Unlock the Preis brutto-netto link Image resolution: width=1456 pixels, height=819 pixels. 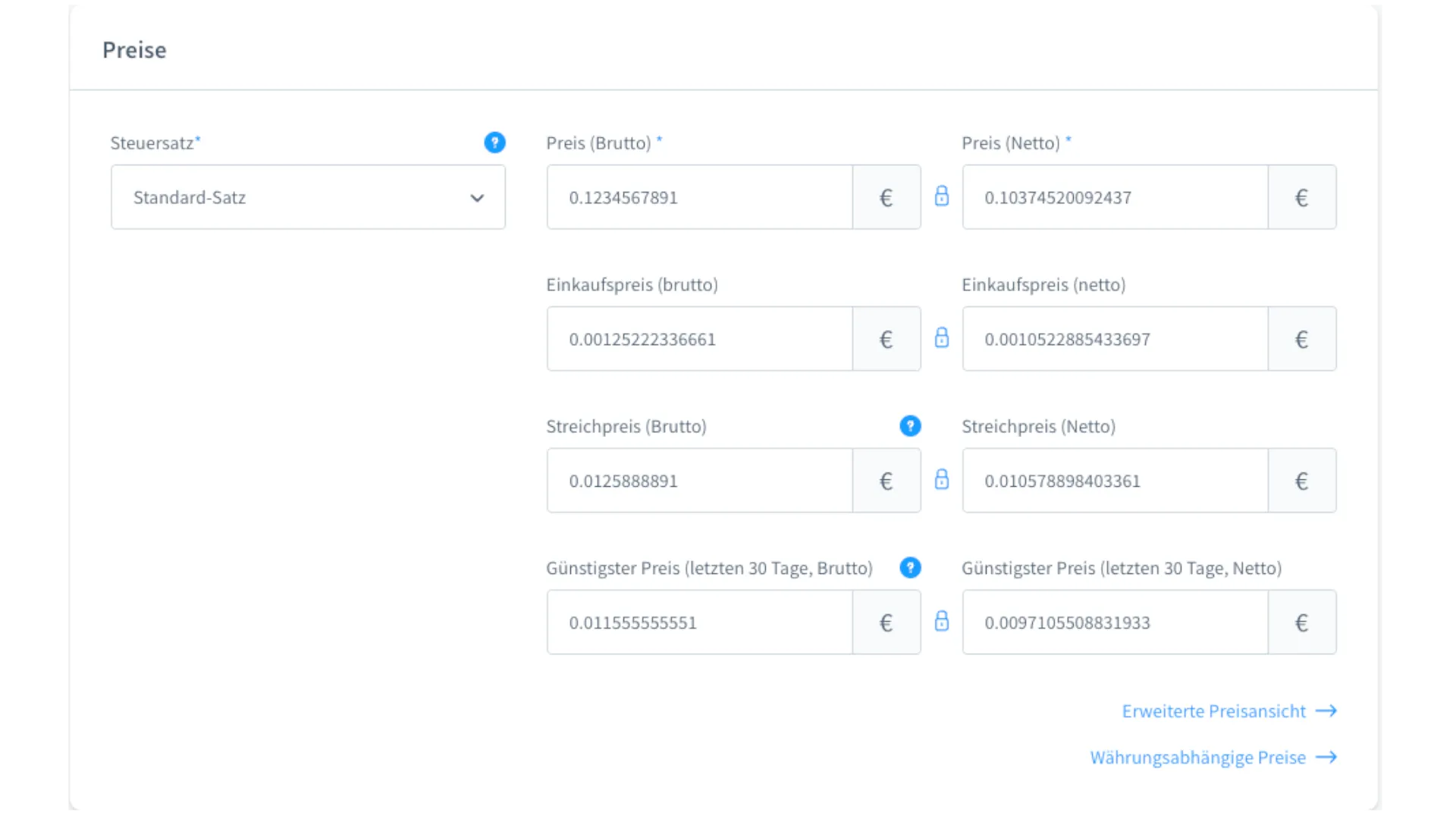pos(942,196)
